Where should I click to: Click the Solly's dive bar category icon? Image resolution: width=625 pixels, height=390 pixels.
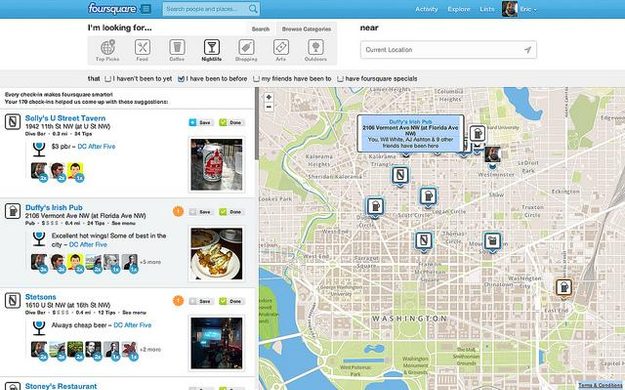(x=13, y=122)
